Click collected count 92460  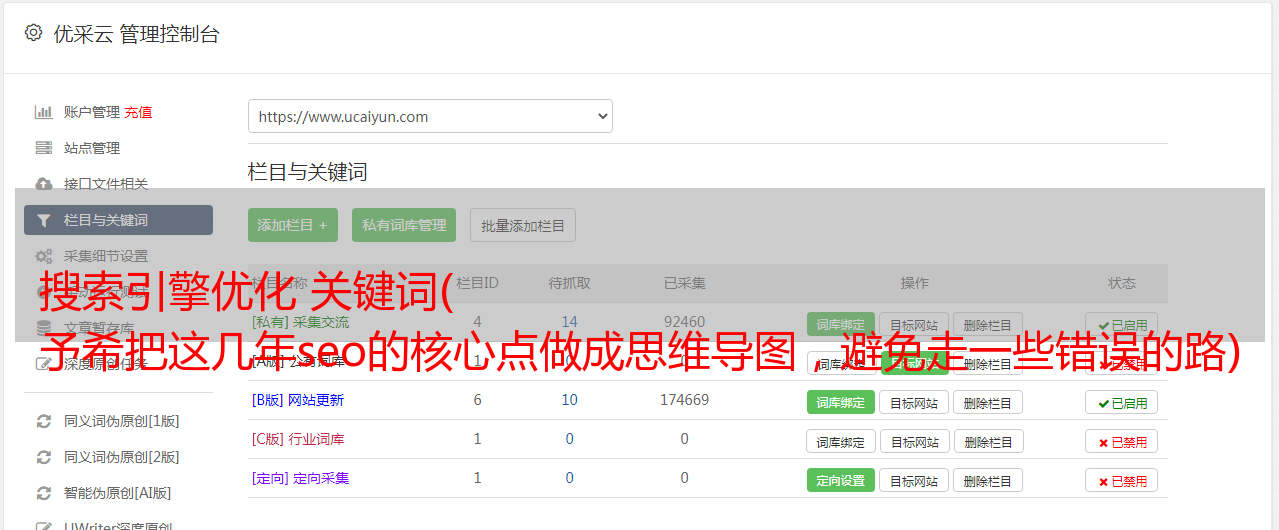point(684,322)
